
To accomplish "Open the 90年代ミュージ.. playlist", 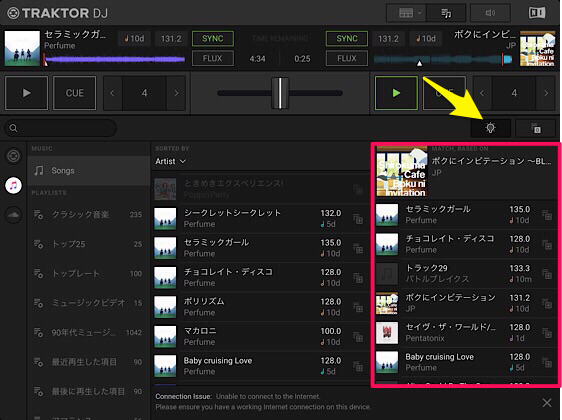I will coord(89,333).
